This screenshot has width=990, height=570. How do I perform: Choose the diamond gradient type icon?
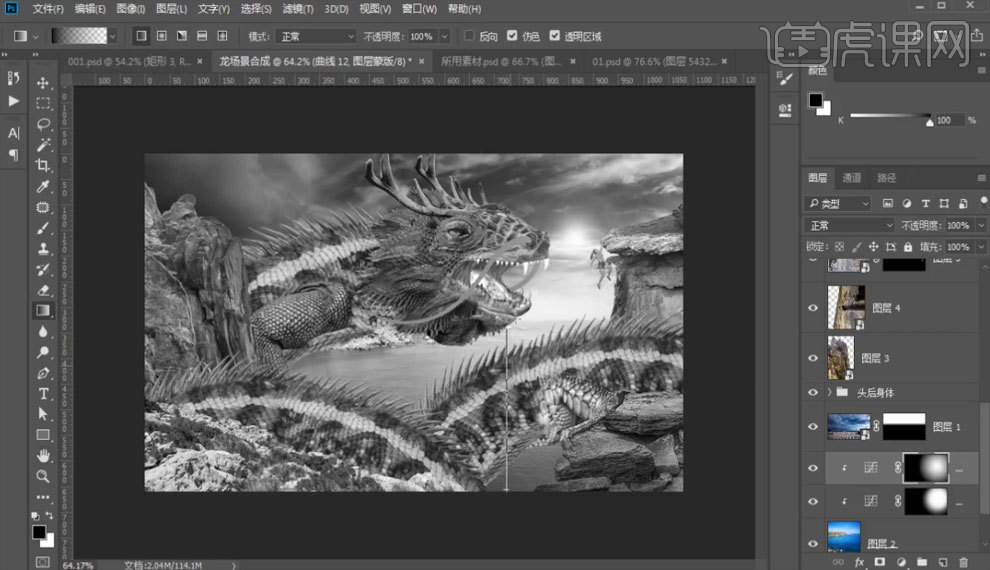point(222,36)
